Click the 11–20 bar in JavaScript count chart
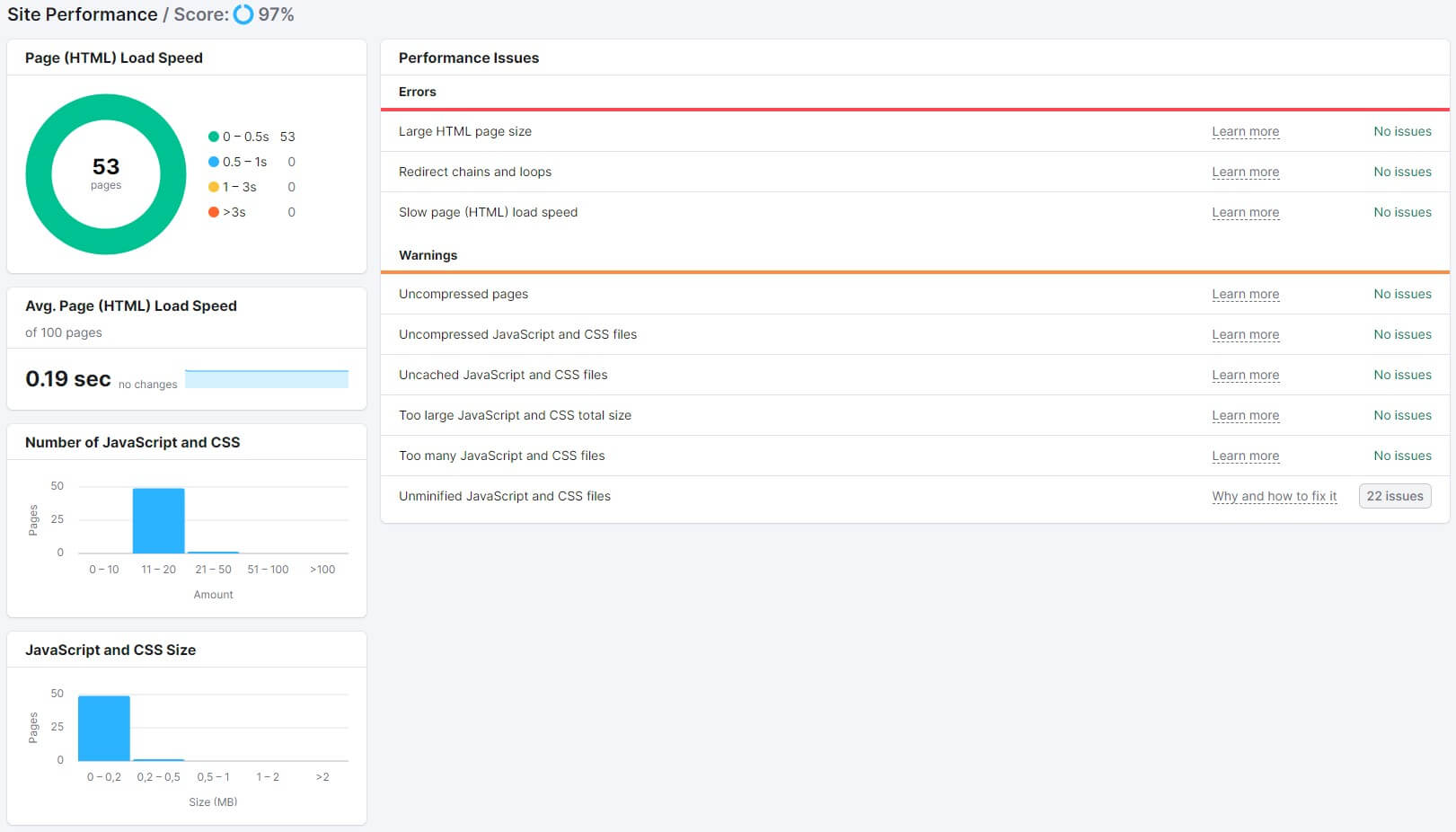 click(158, 521)
